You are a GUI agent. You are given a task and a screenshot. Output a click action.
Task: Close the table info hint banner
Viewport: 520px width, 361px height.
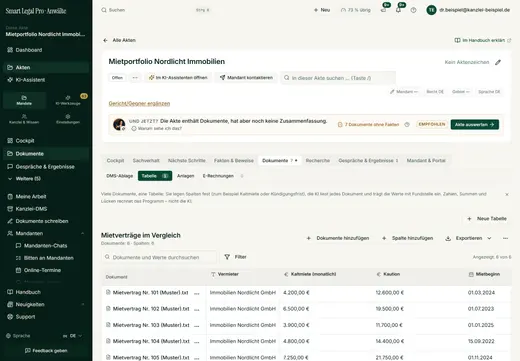pos(507,194)
